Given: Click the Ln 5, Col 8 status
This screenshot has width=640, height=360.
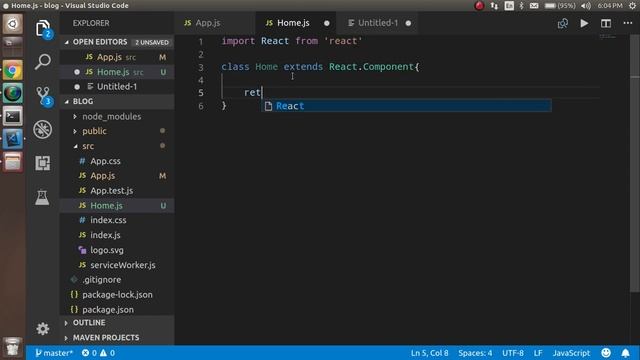Looking at the screenshot, I should tap(429, 353).
